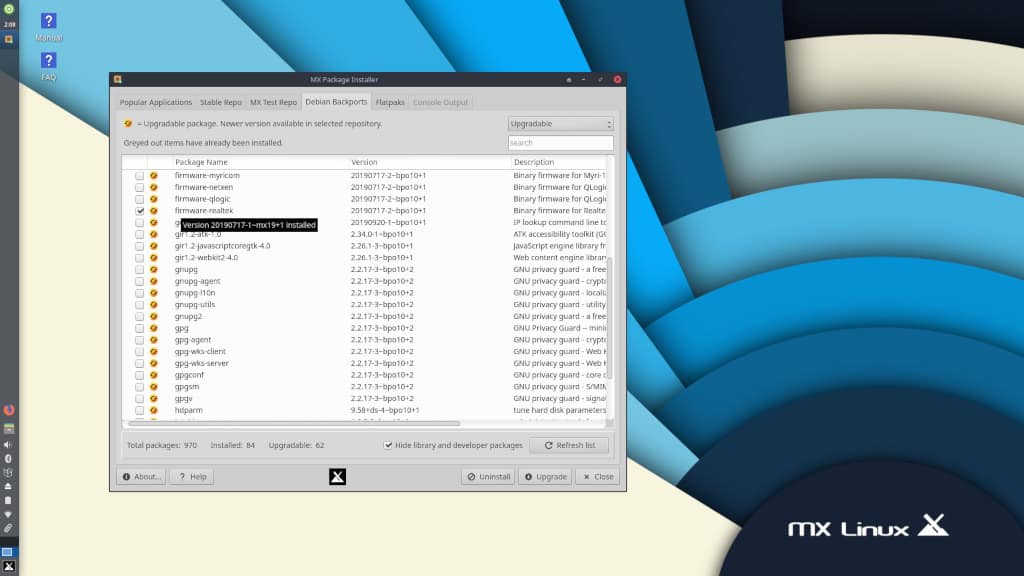Click the package search field
The width and height of the screenshot is (1024, 576).
[560, 143]
